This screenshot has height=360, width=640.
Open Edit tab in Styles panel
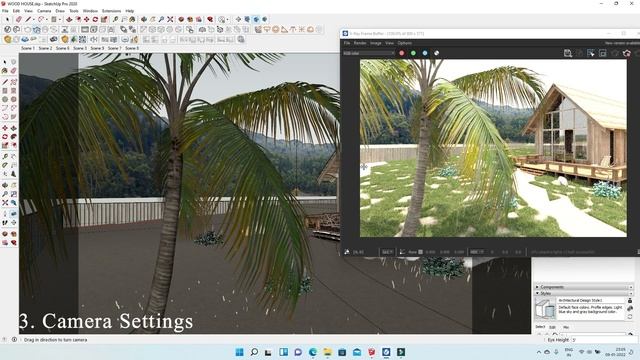pos(552,327)
